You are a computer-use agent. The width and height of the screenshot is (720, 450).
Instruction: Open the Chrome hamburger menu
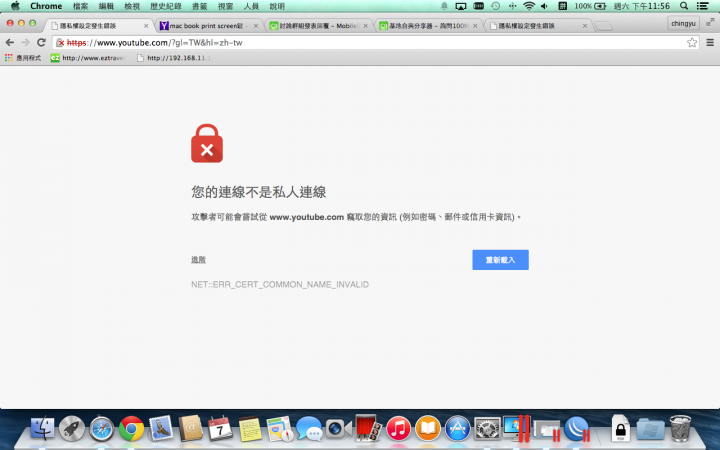(710, 43)
